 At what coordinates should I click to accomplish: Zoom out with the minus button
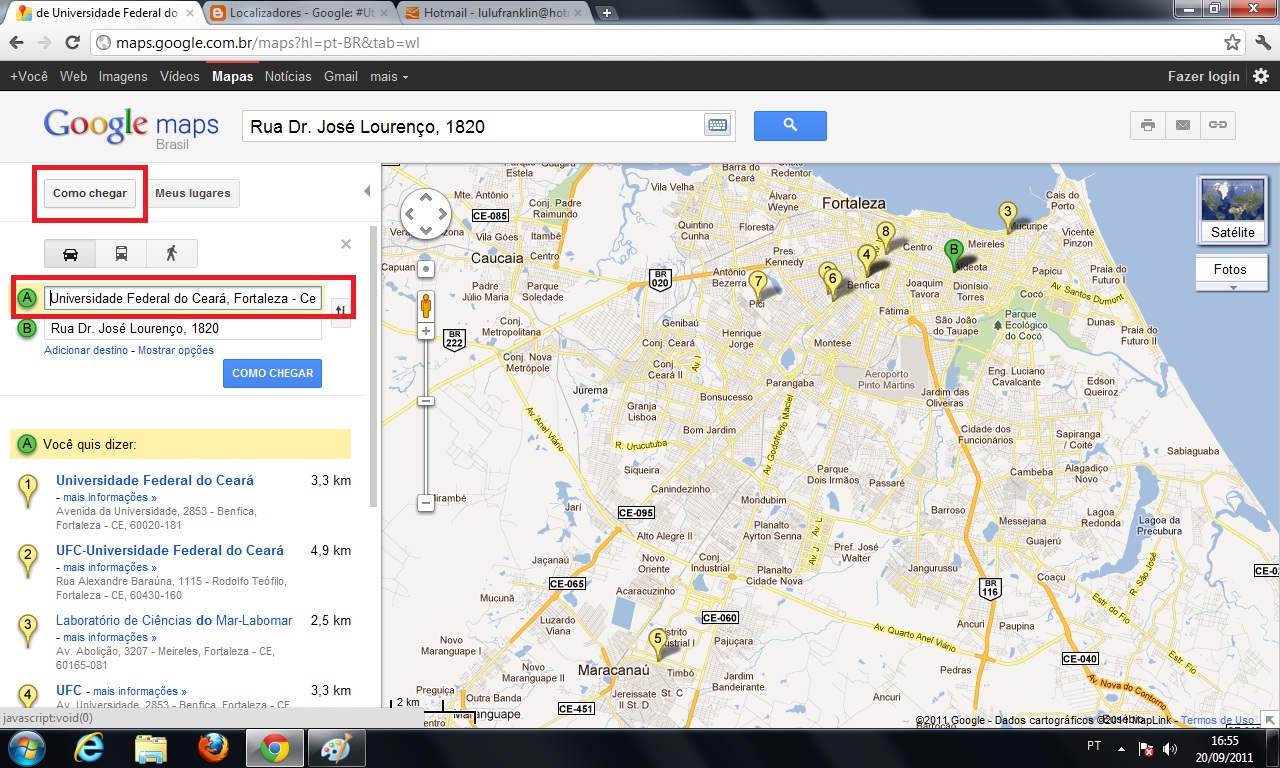pyautogui.click(x=426, y=503)
